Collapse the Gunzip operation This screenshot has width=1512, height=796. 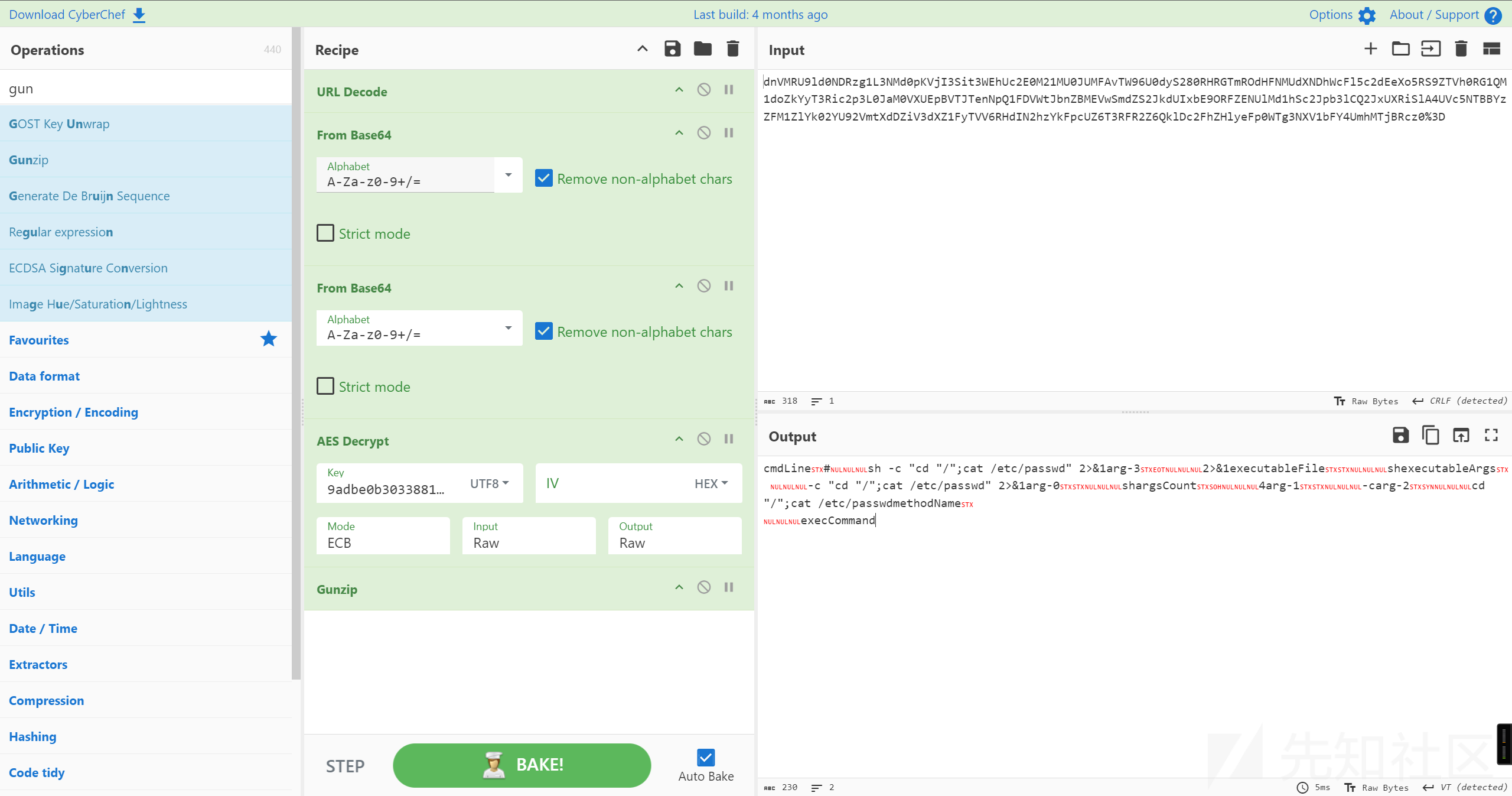tap(679, 587)
